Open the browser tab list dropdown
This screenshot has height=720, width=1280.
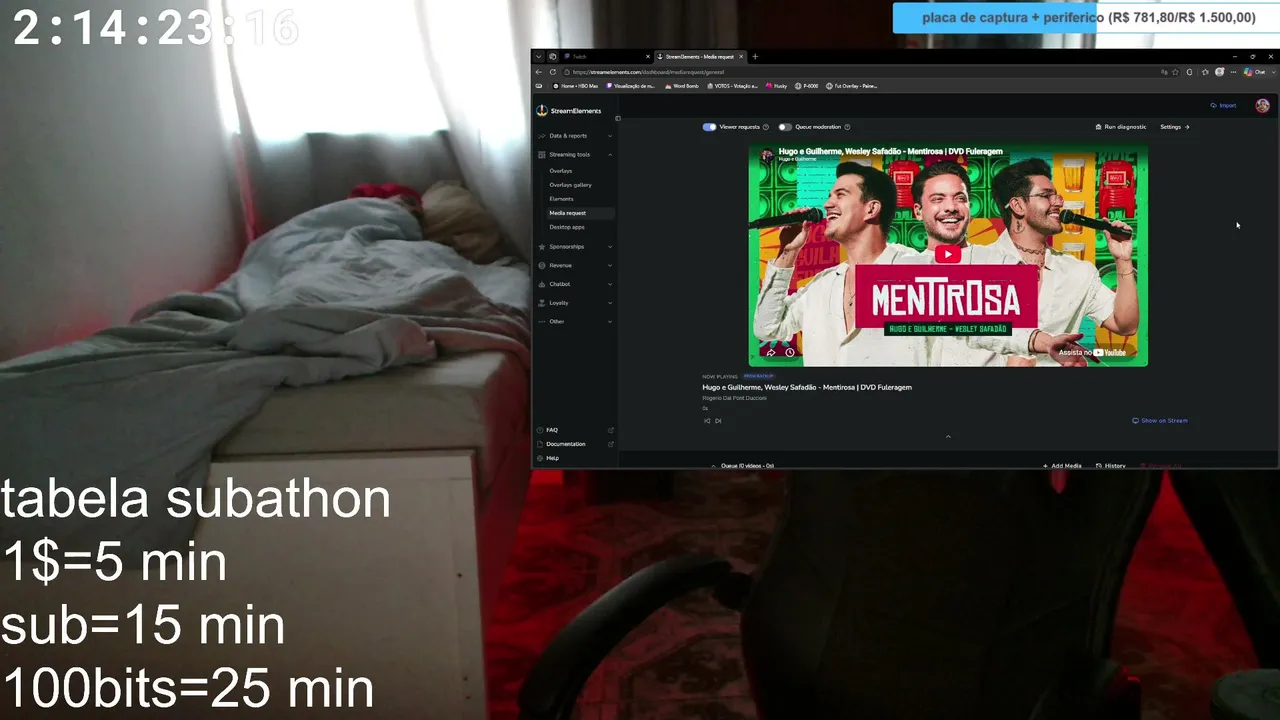click(538, 57)
